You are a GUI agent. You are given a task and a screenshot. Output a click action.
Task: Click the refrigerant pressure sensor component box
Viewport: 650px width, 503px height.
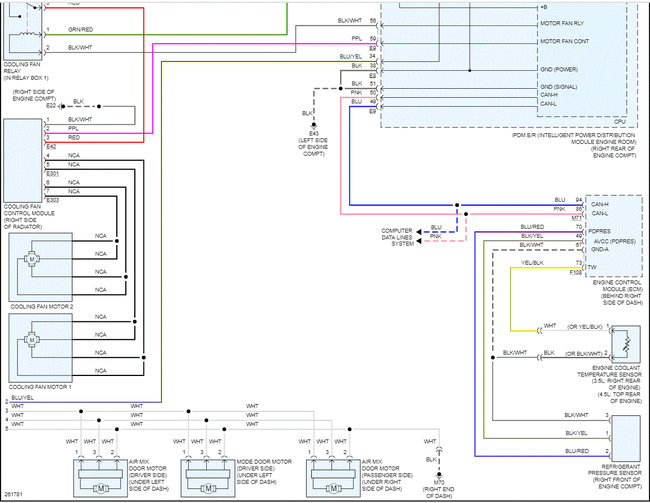coord(626,438)
